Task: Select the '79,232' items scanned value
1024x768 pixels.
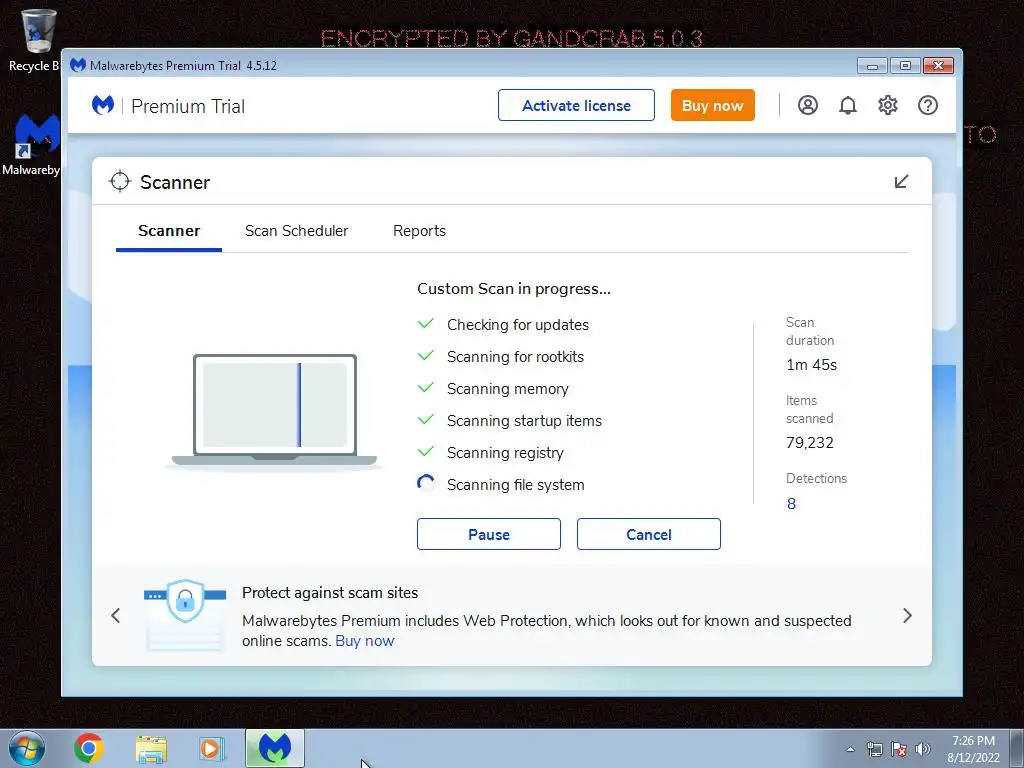Action: 810,443
